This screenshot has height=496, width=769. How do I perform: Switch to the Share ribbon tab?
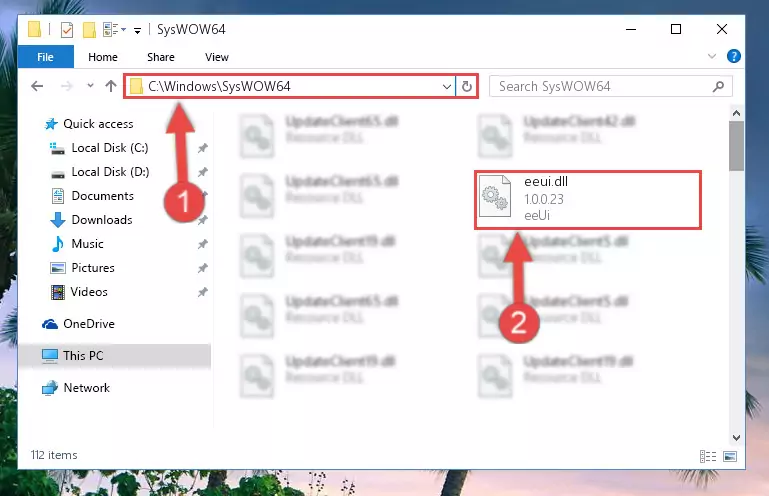(161, 57)
